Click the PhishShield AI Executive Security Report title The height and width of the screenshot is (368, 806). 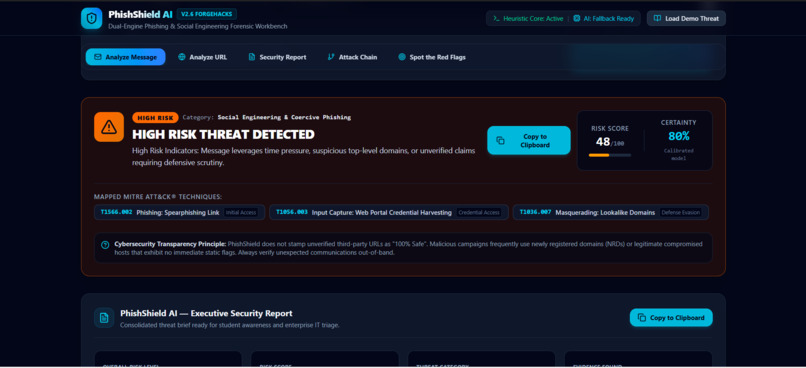click(206, 314)
